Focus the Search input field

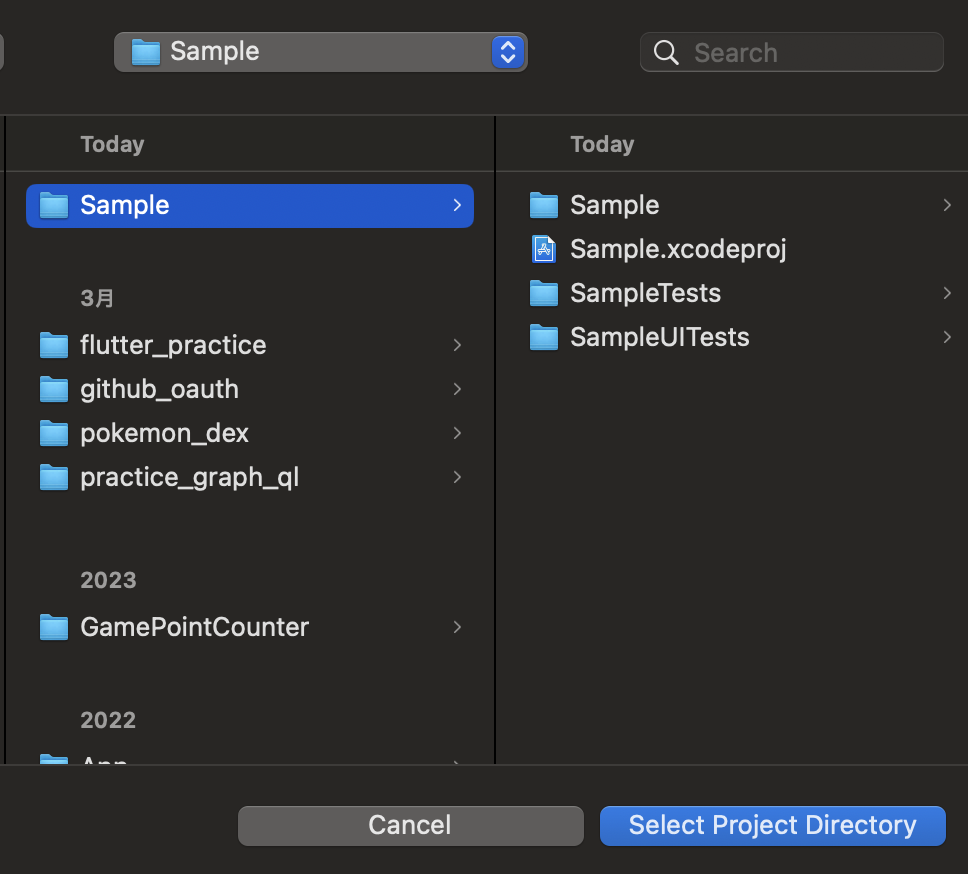click(x=810, y=53)
